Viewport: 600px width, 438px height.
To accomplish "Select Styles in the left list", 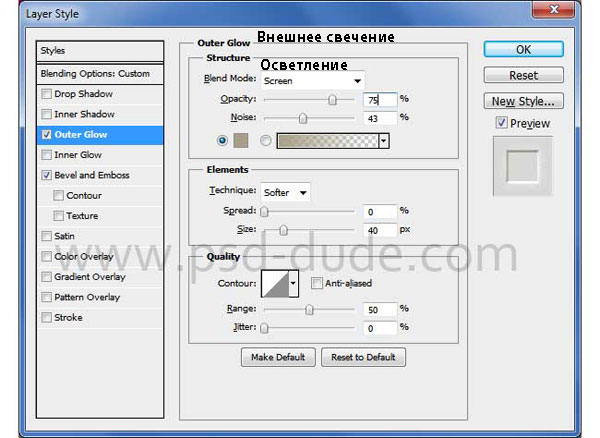I will coord(100,50).
